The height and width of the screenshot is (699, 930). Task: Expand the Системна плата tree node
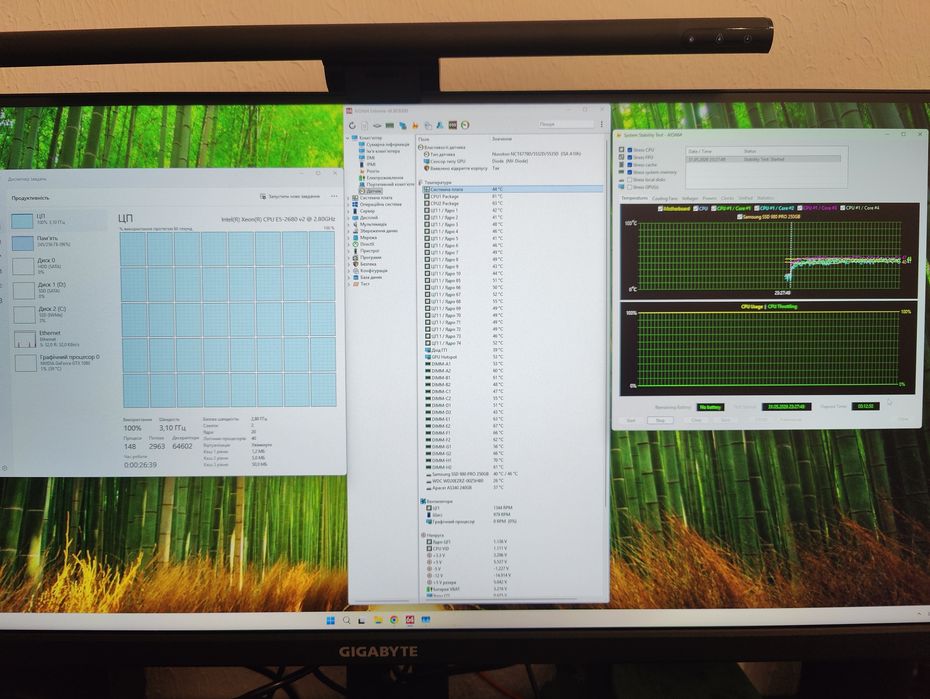348,197
